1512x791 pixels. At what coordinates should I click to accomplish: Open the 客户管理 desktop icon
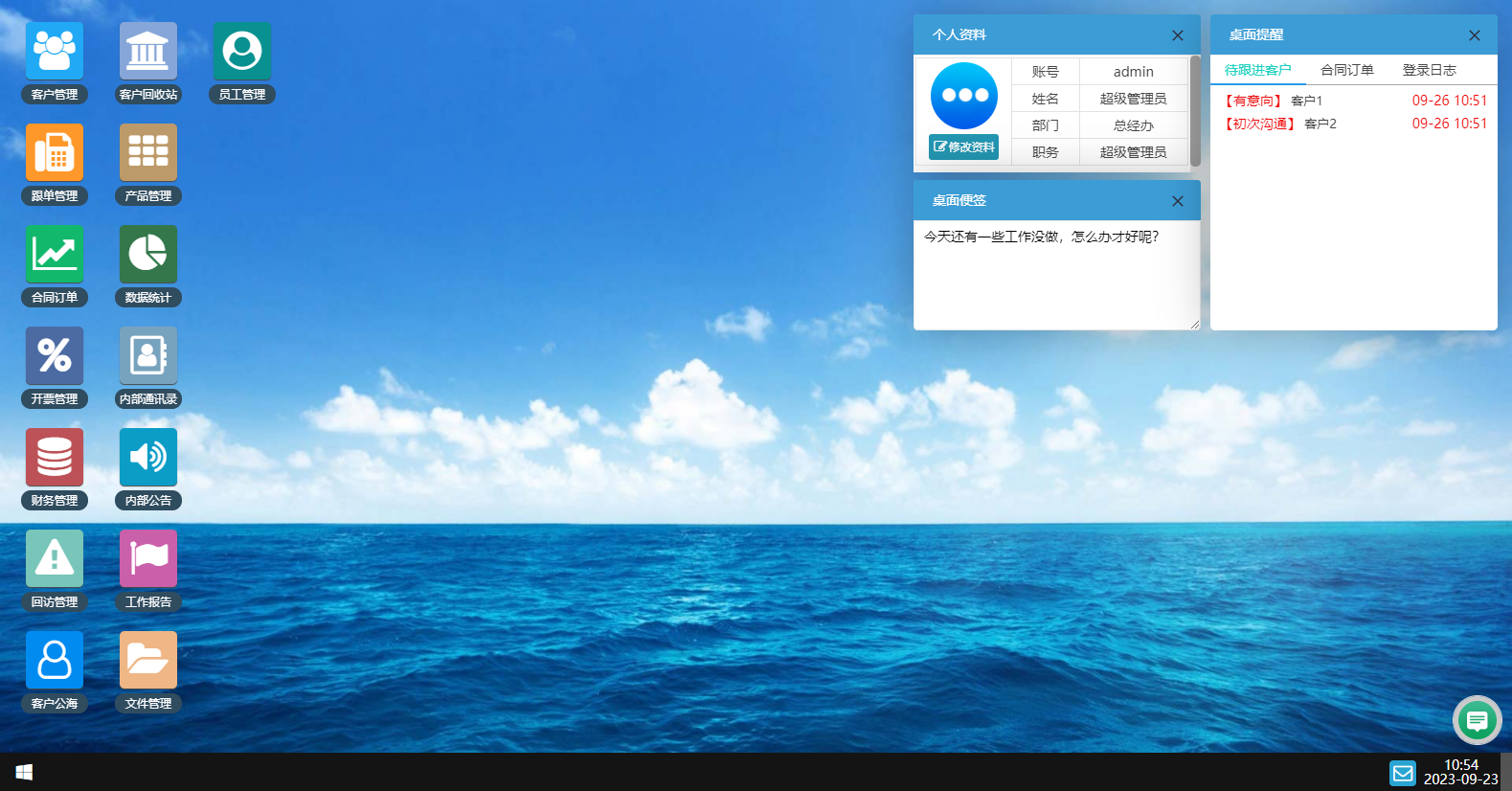point(55,52)
